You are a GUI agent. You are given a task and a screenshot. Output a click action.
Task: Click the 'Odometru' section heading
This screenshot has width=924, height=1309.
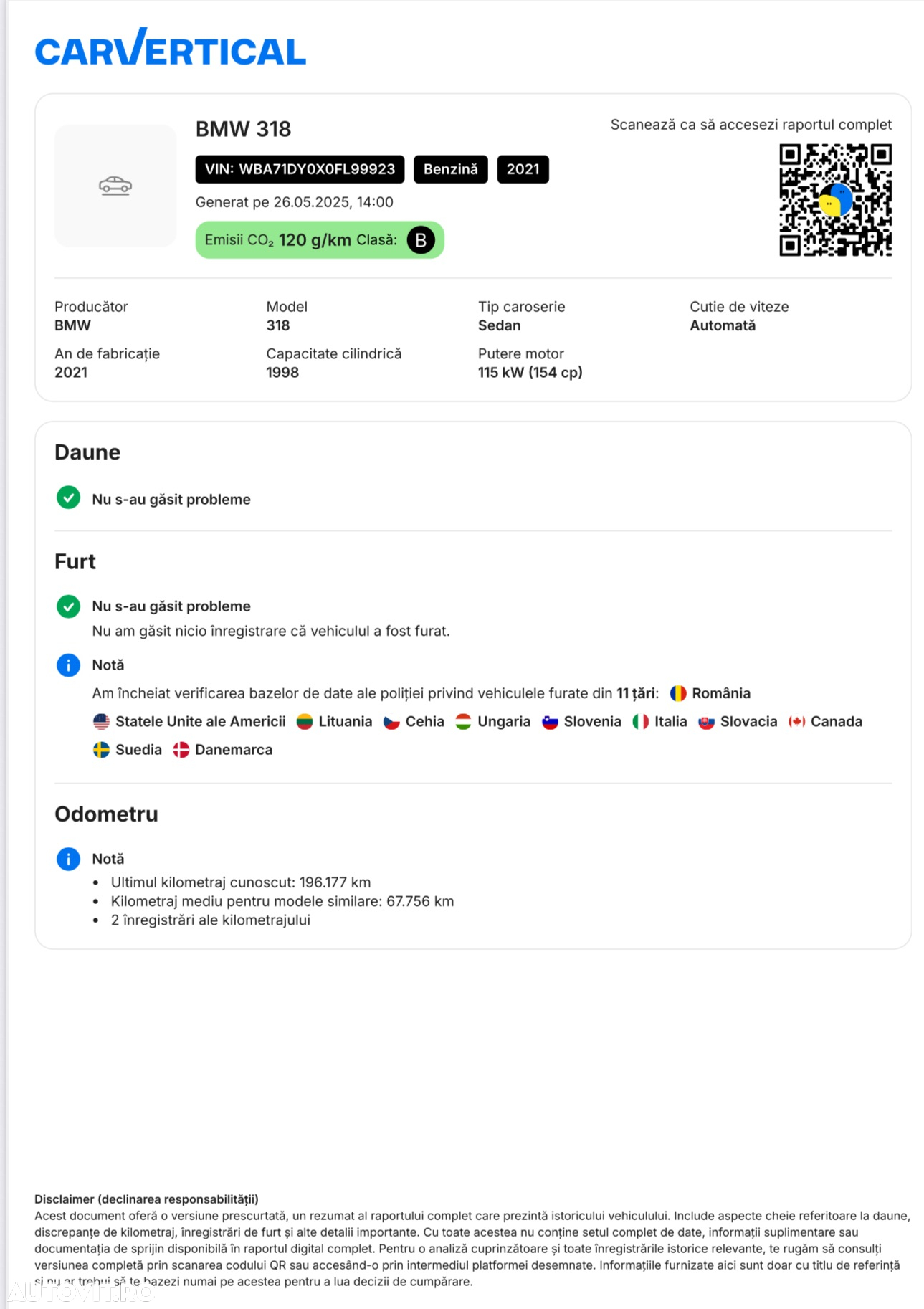pos(107,814)
